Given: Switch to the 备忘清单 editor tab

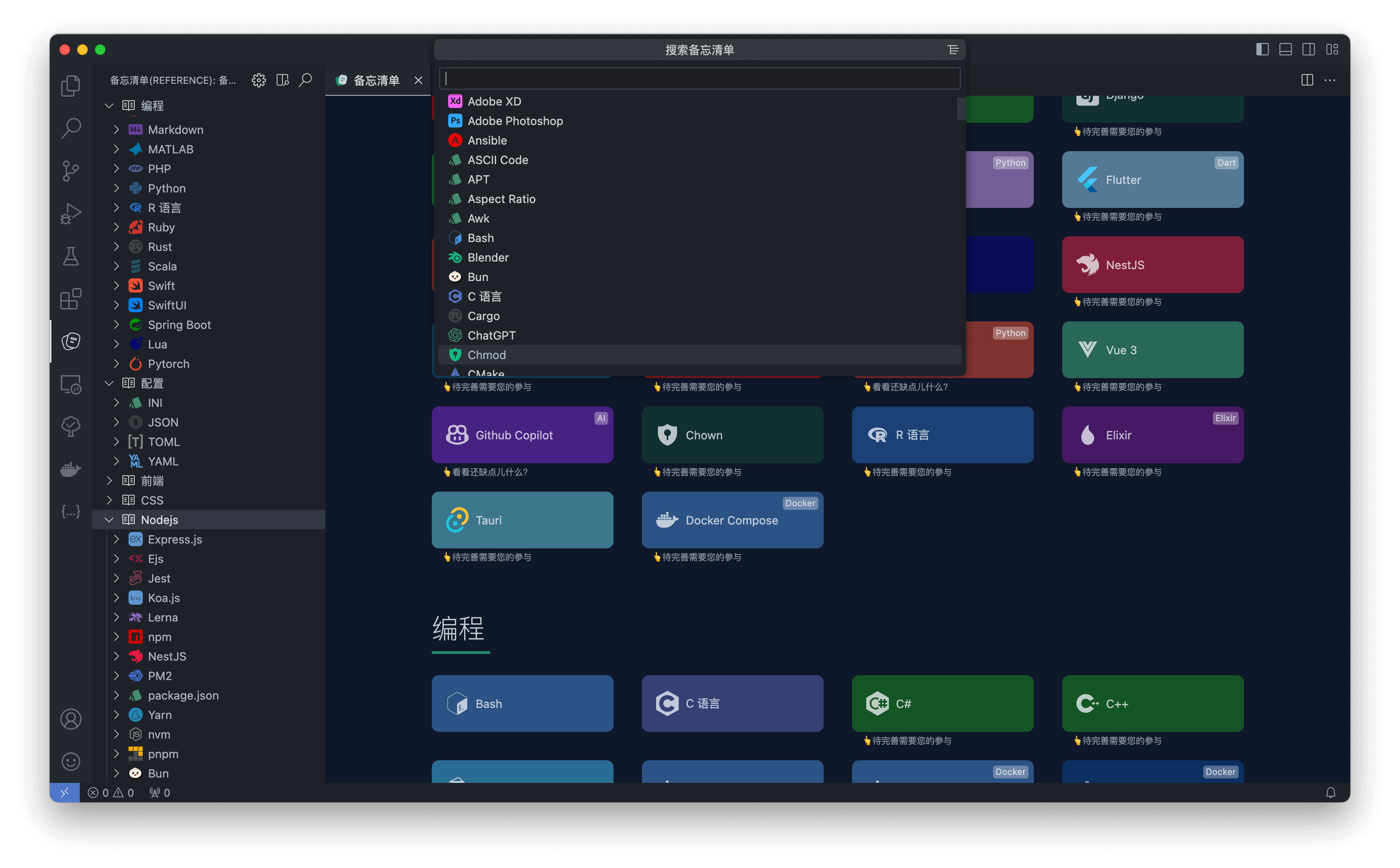Looking at the screenshot, I should (x=376, y=80).
